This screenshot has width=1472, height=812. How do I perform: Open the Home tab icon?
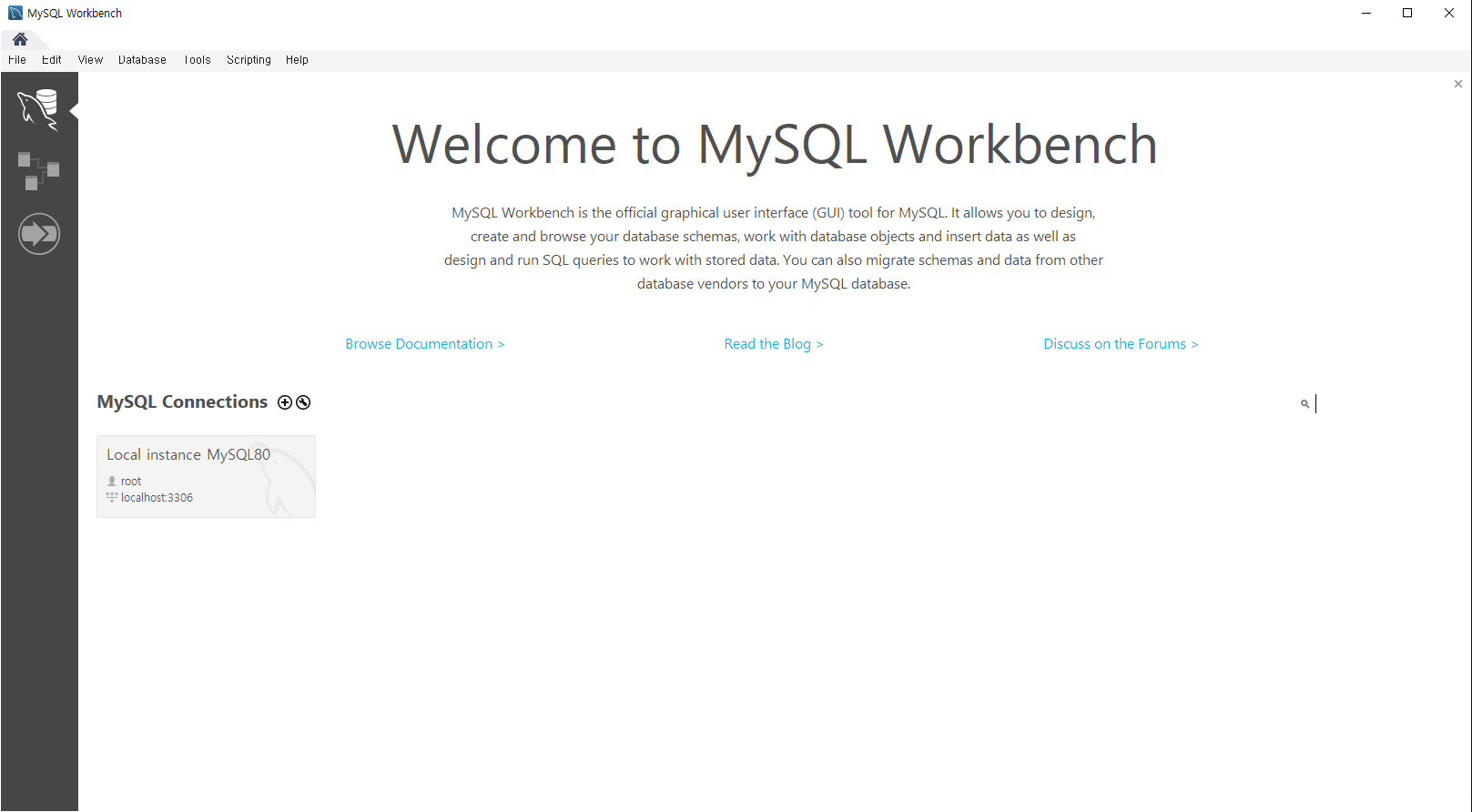pyautogui.click(x=20, y=39)
